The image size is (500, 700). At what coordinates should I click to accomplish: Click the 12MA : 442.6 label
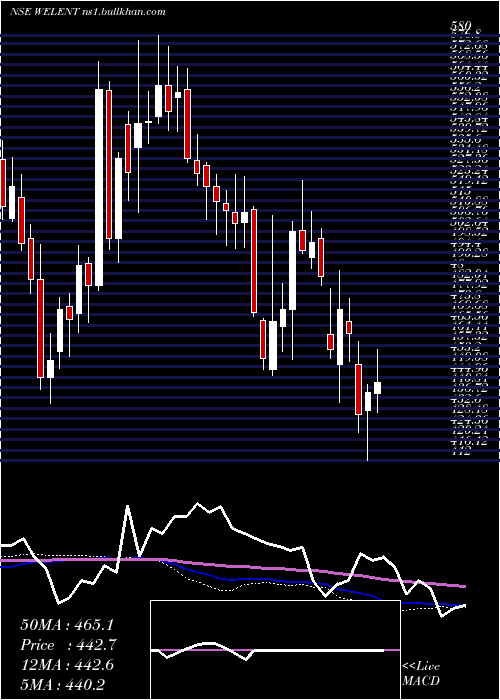pyautogui.click(x=67, y=665)
